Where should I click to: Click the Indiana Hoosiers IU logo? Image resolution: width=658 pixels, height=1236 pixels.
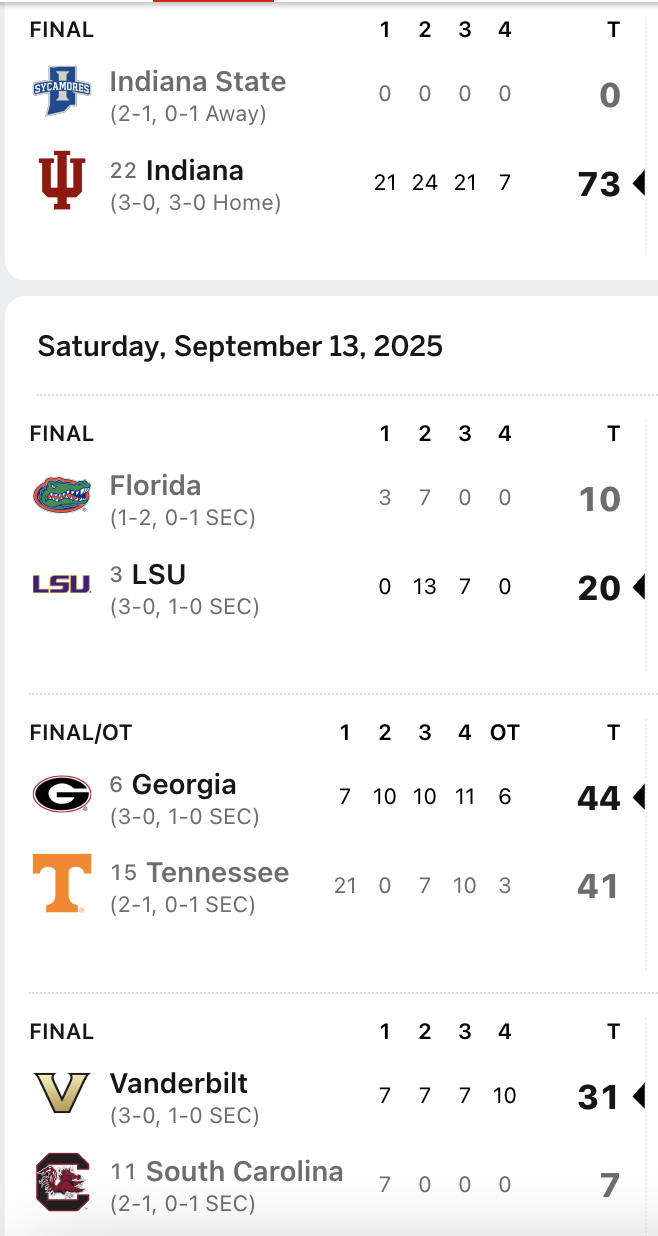tap(61, 182)
